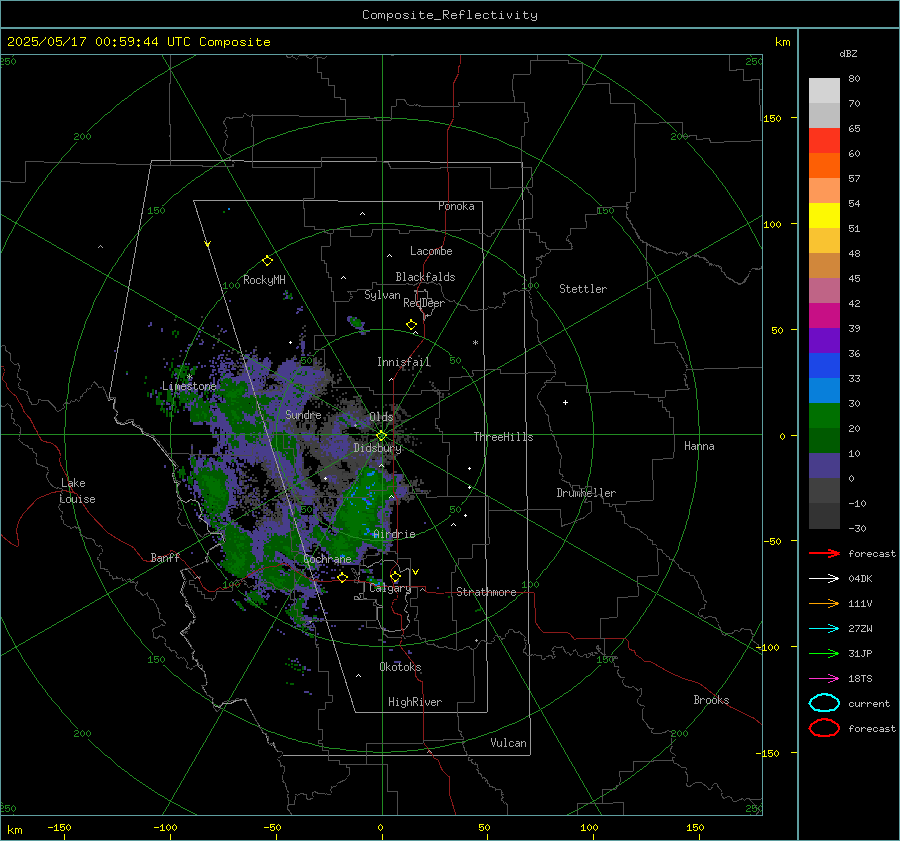
Task: Click the red 65-60 dBZ color band
Action: [x=824, y=141]
